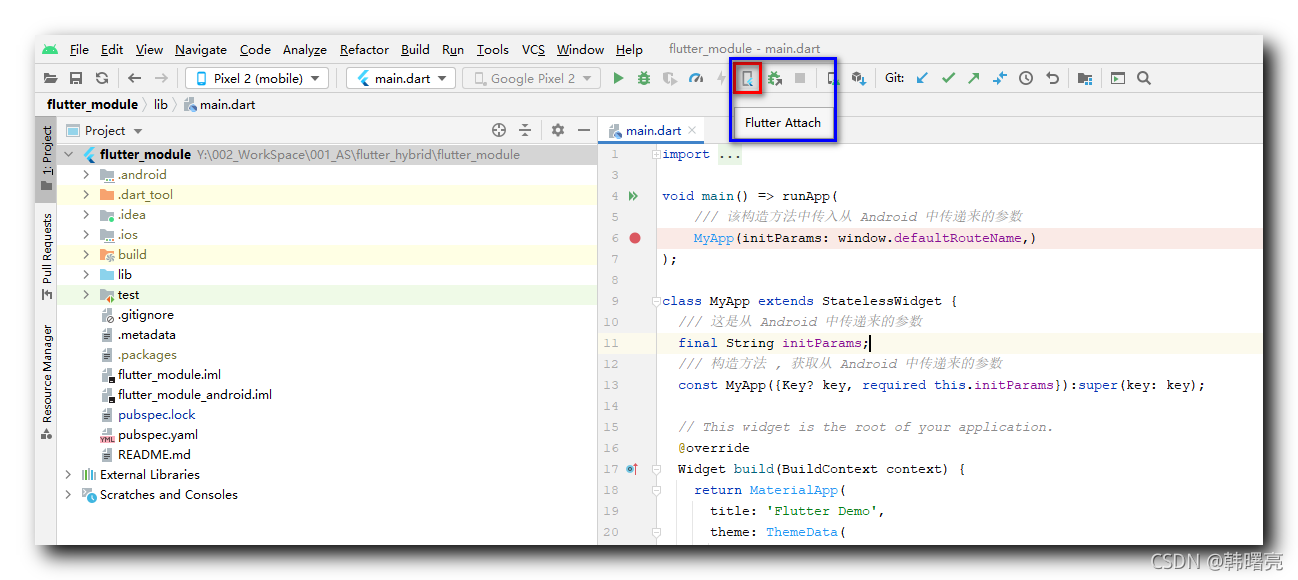The height and width of the screenshot is (580, 1298).
Task: Toggle the 1: Project tool window tab
Action: [46, 160]
